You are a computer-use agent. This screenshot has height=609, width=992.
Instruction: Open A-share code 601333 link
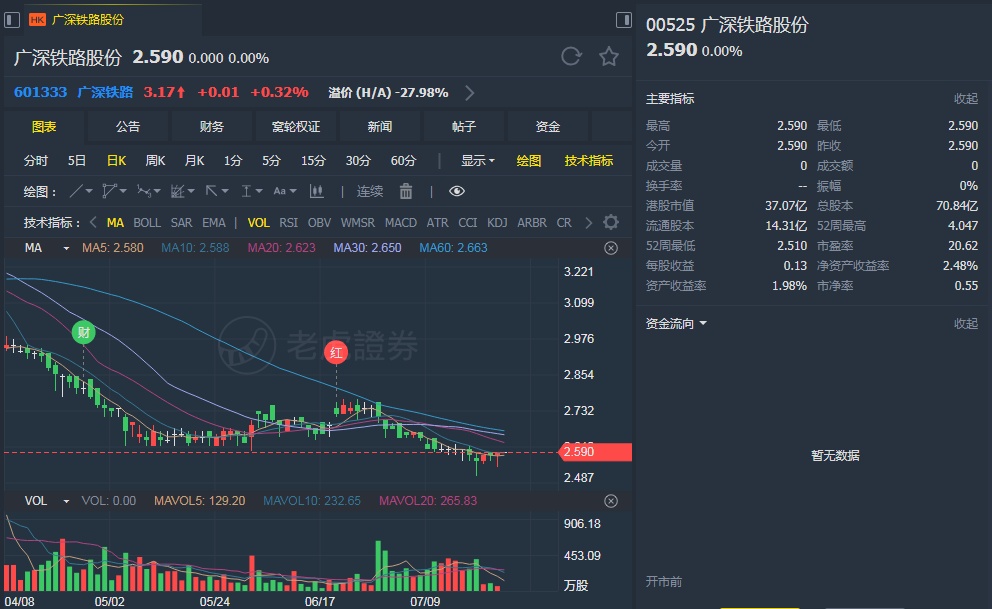click(x=40, y=92)
